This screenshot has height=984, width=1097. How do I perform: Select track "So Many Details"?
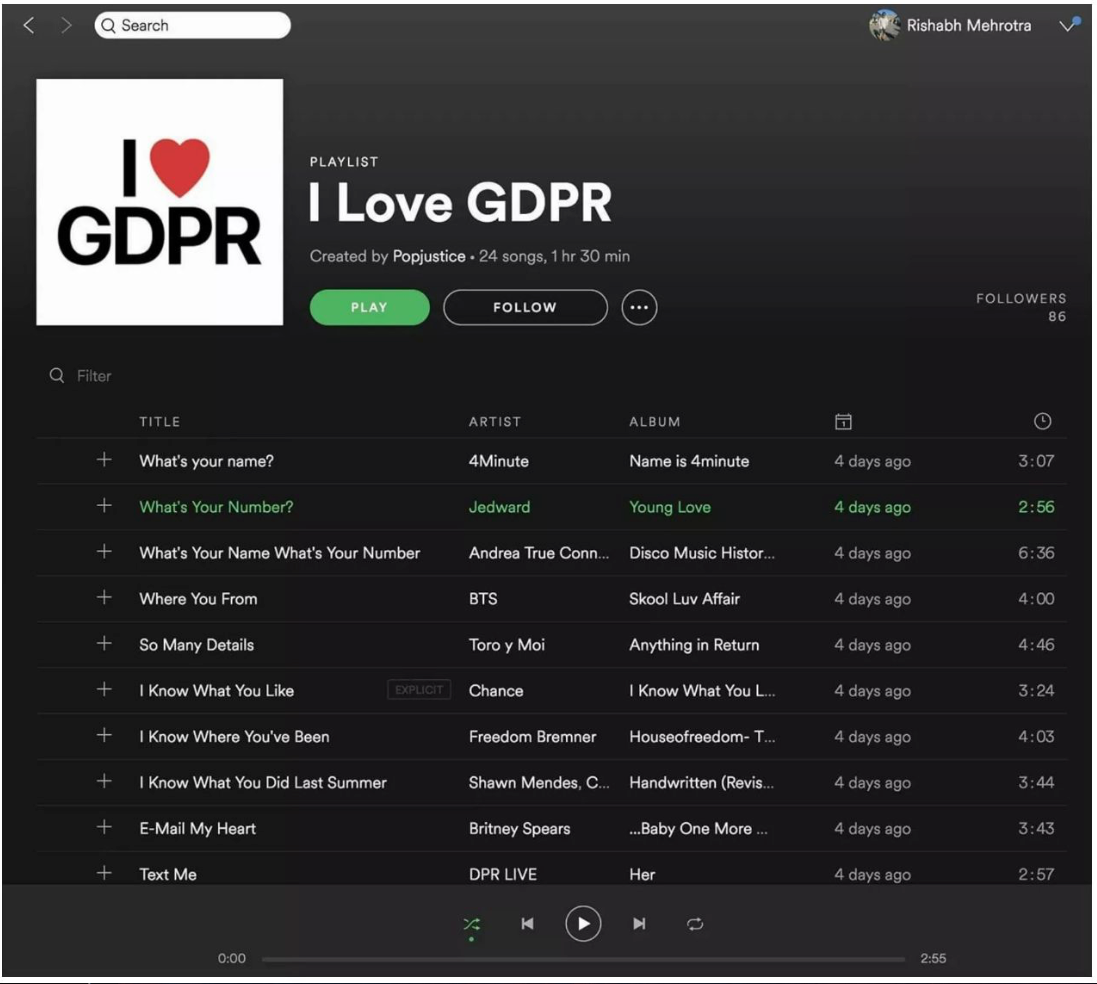(x=197, y=645)
